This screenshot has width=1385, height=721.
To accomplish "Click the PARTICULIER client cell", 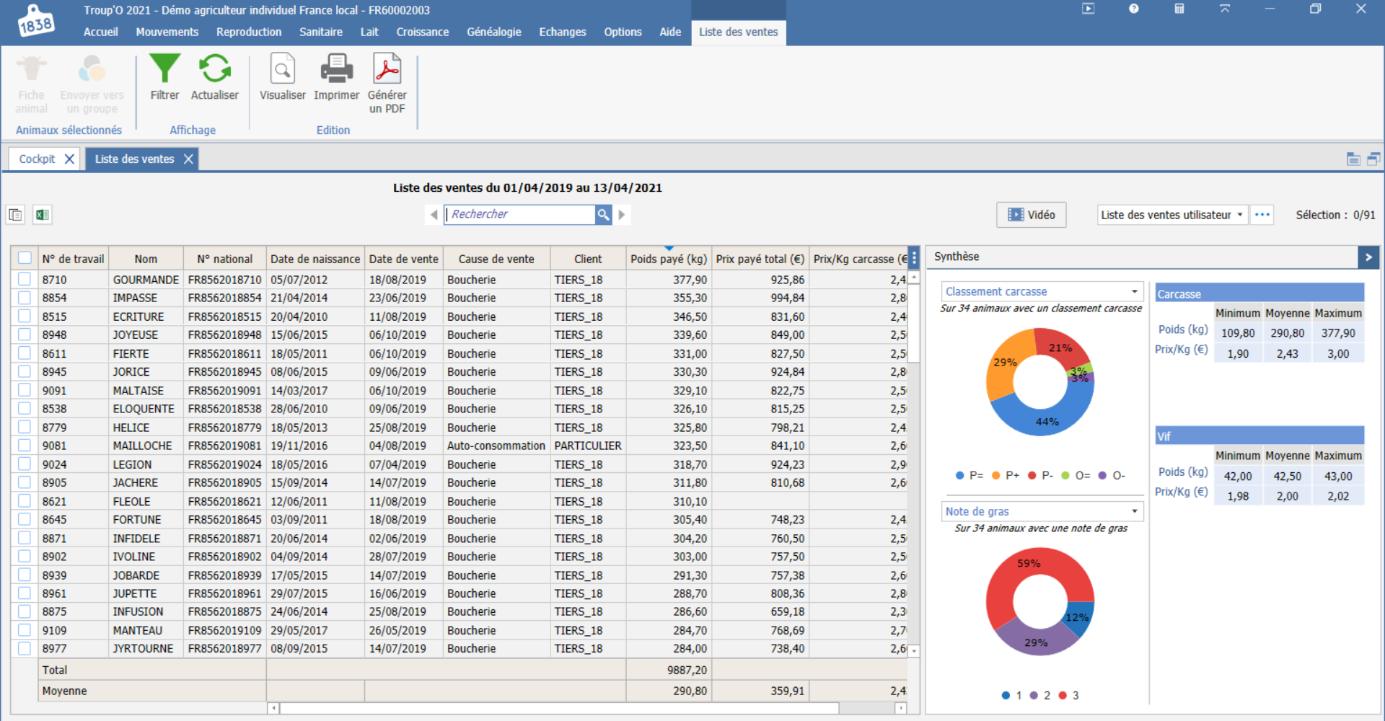I will [x=588, y=446].
